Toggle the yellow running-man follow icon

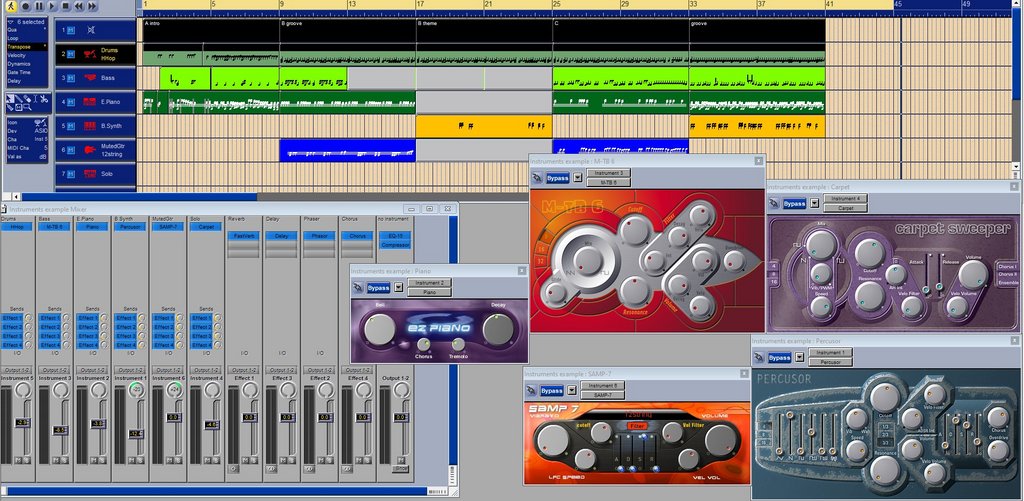(11, 6)
